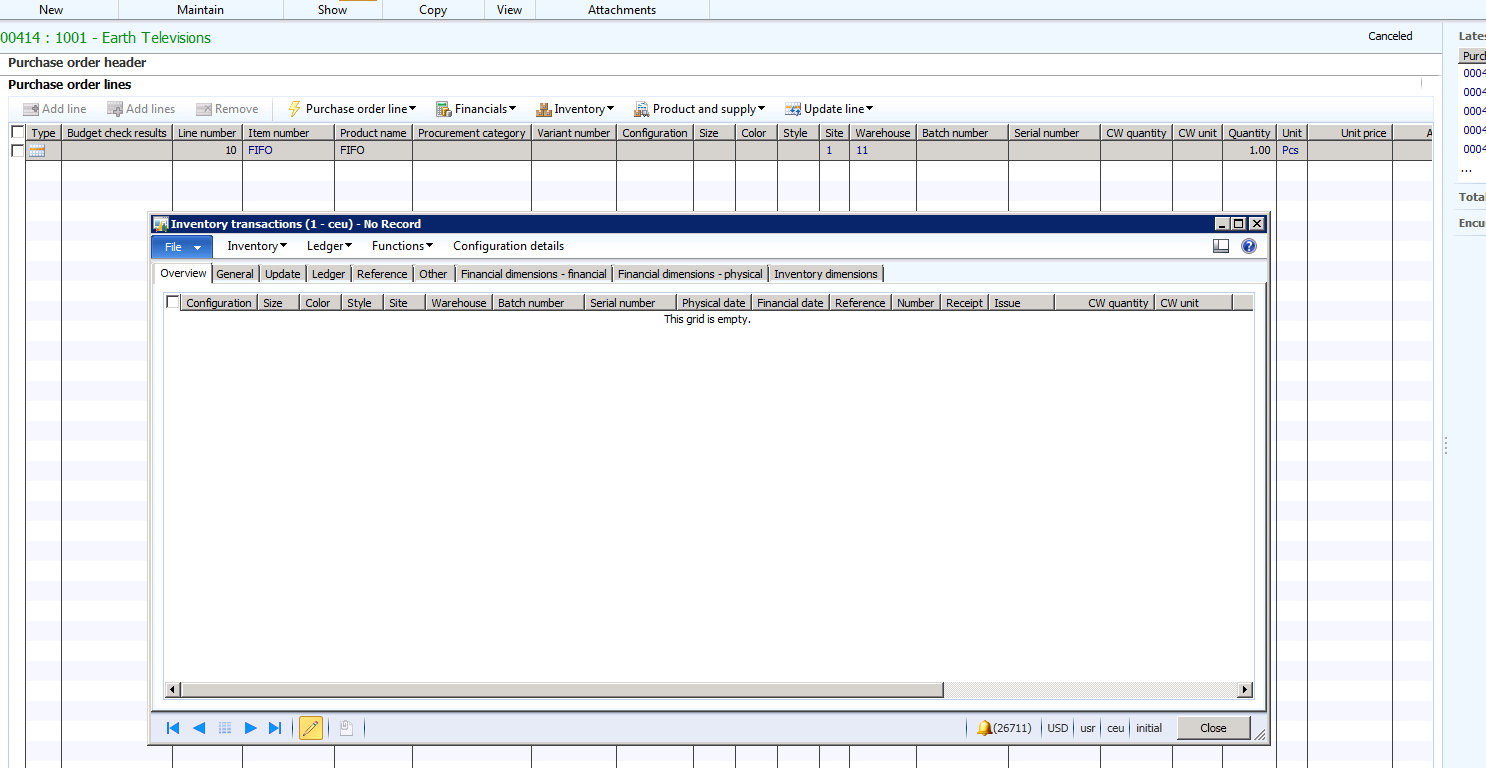This screenshot has width=1486, height=768.
Task: Go to first record navigation arrow
Action: [x=173, y=728]
